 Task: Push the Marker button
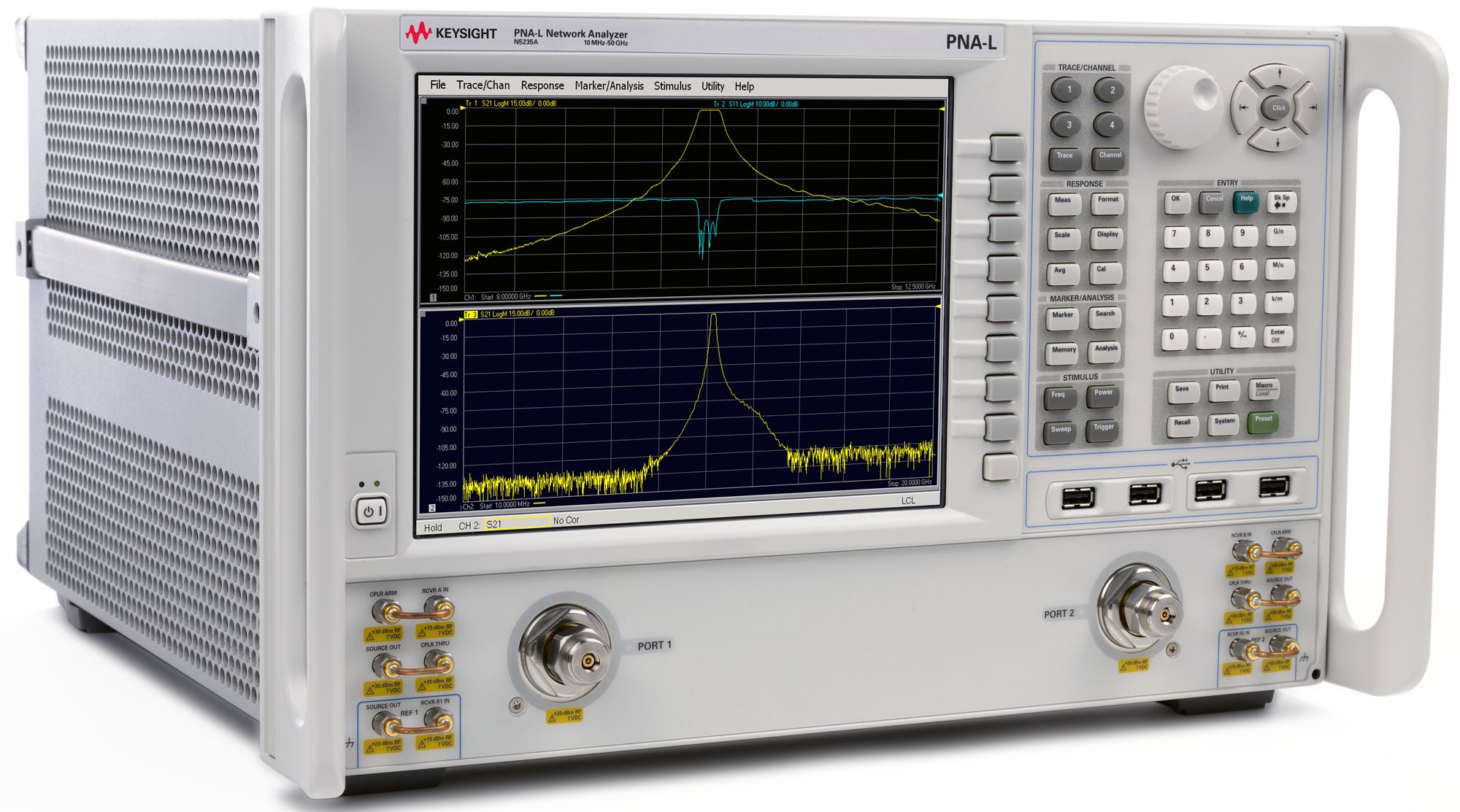(1062, 317)
